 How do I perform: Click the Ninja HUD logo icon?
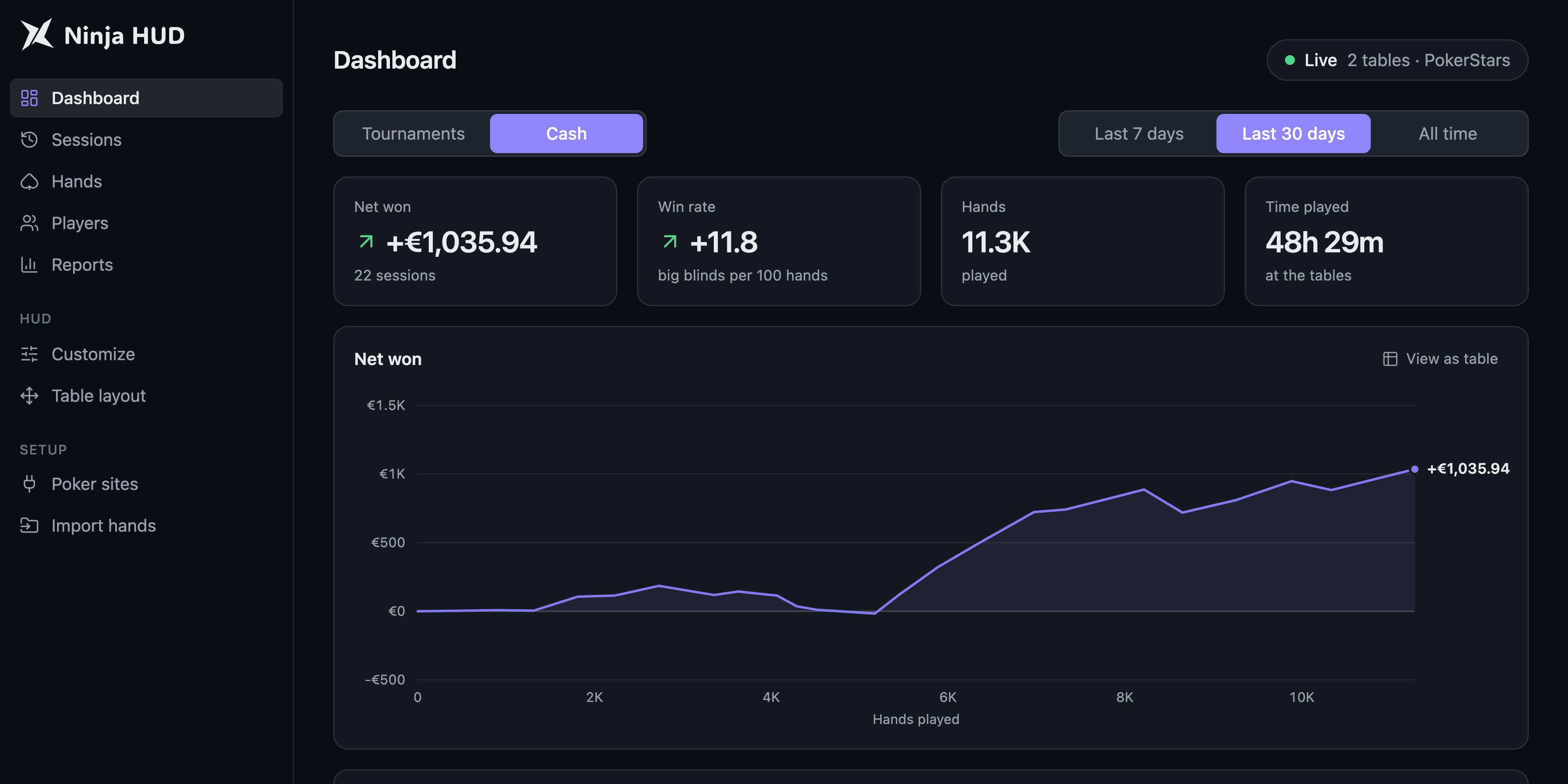[37, 35]
